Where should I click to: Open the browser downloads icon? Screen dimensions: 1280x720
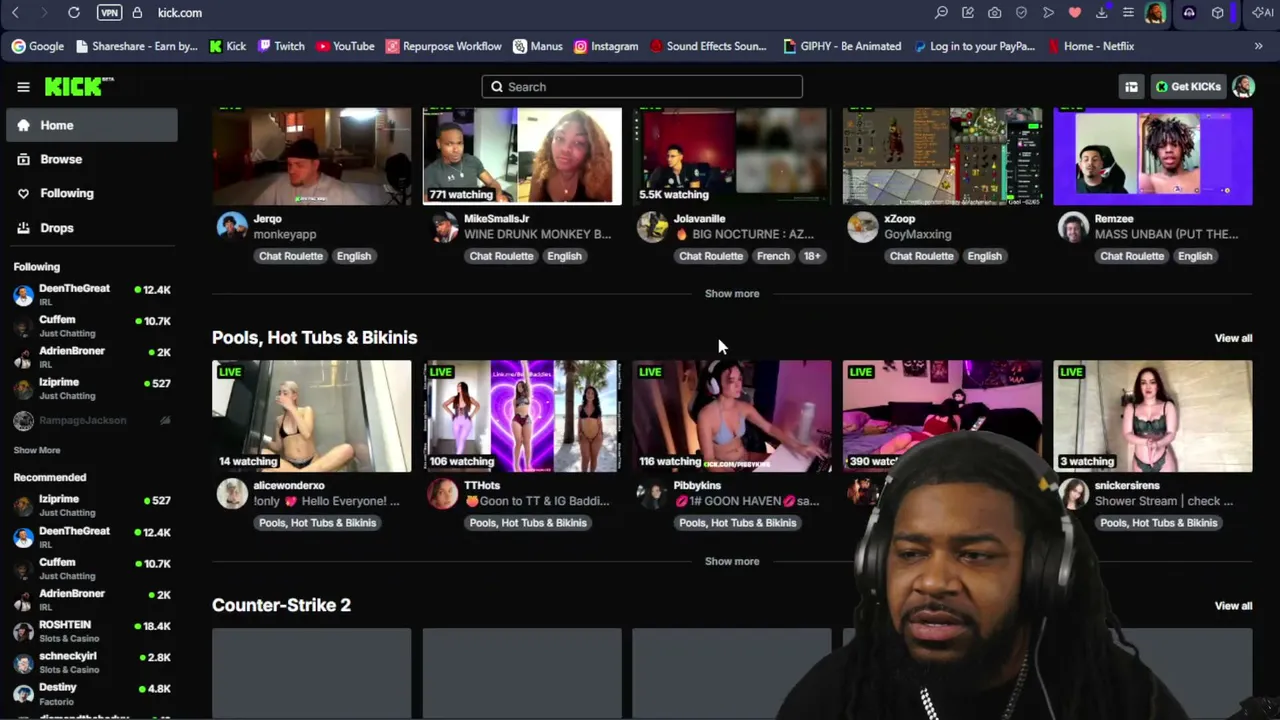coord(1101,13)
